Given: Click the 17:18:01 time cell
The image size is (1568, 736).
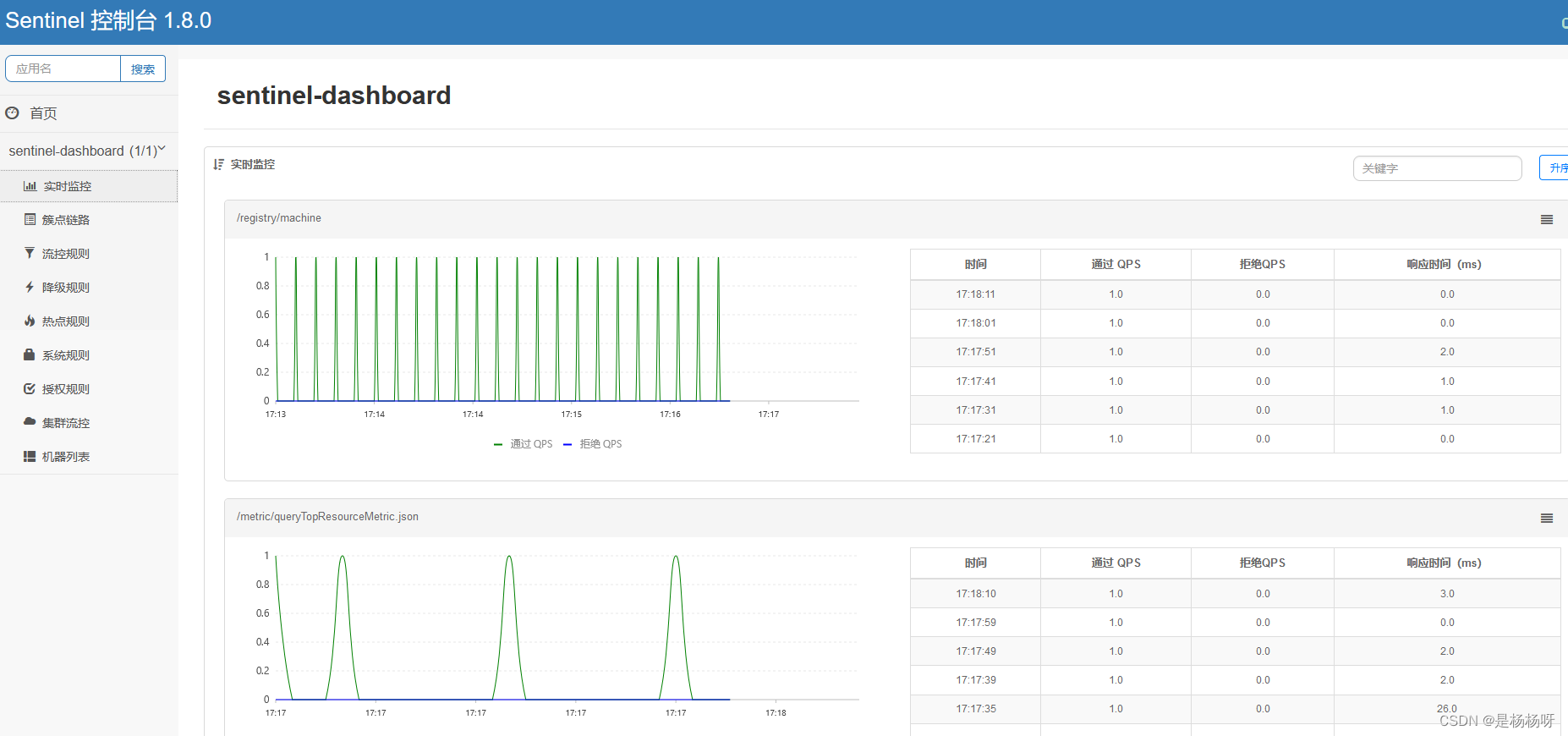Looking at the screenshot, I should pos(976,323).
